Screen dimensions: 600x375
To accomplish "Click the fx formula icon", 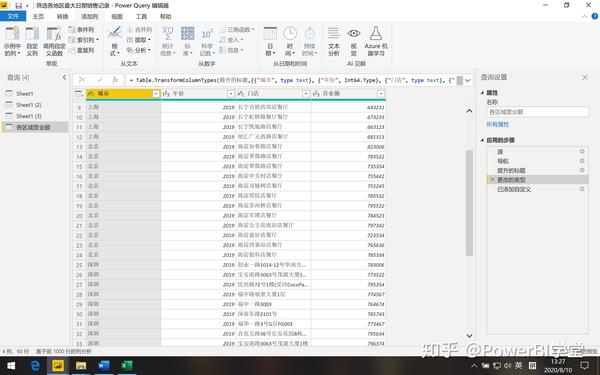I will 115,80.
